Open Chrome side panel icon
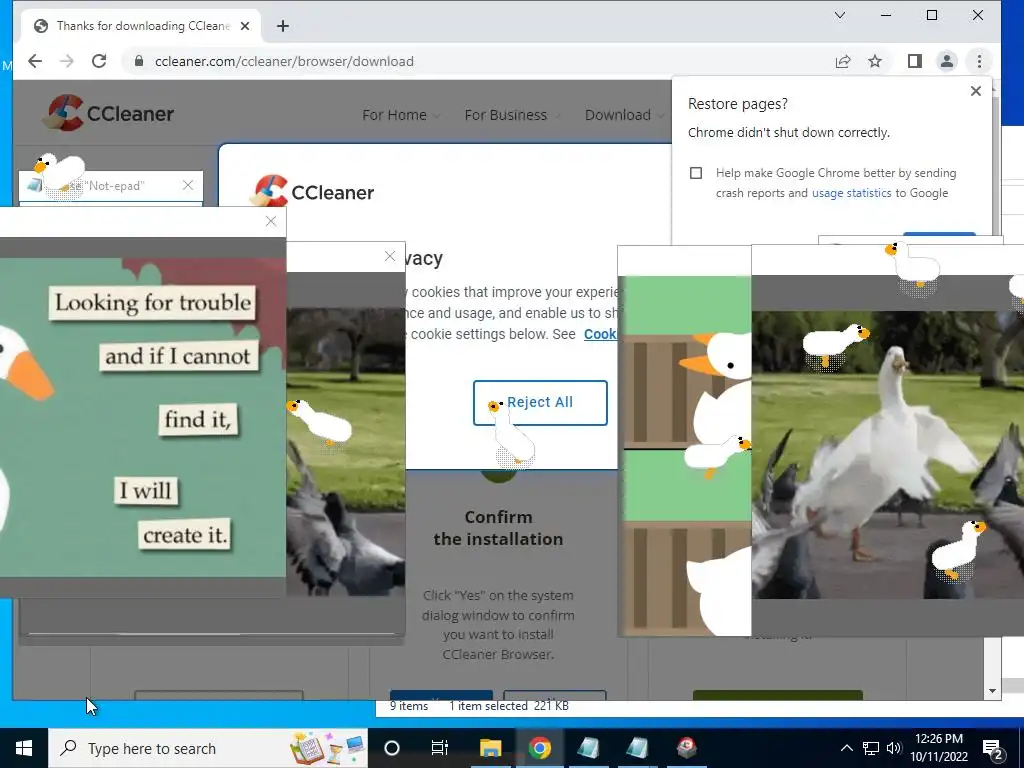 click(914, 61)
